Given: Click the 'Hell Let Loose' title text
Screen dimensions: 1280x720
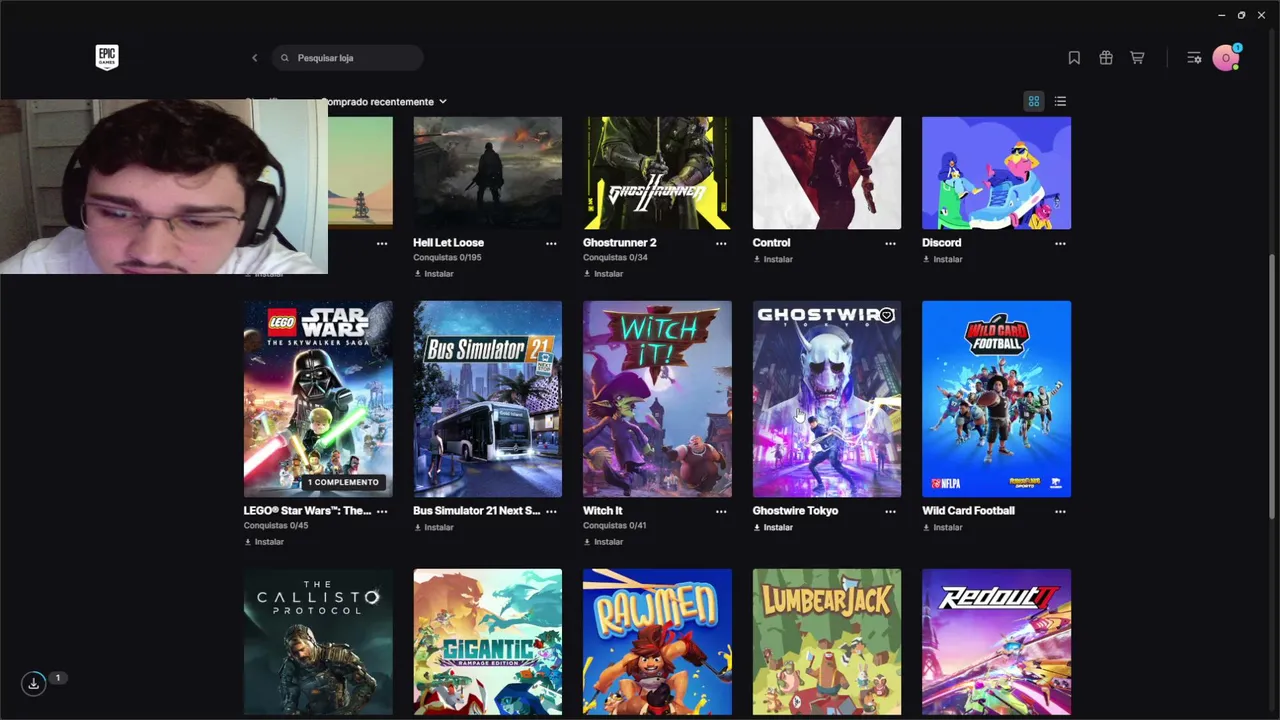Looking at the screenshot, I should pyautogui.click(x=449, y=243).
